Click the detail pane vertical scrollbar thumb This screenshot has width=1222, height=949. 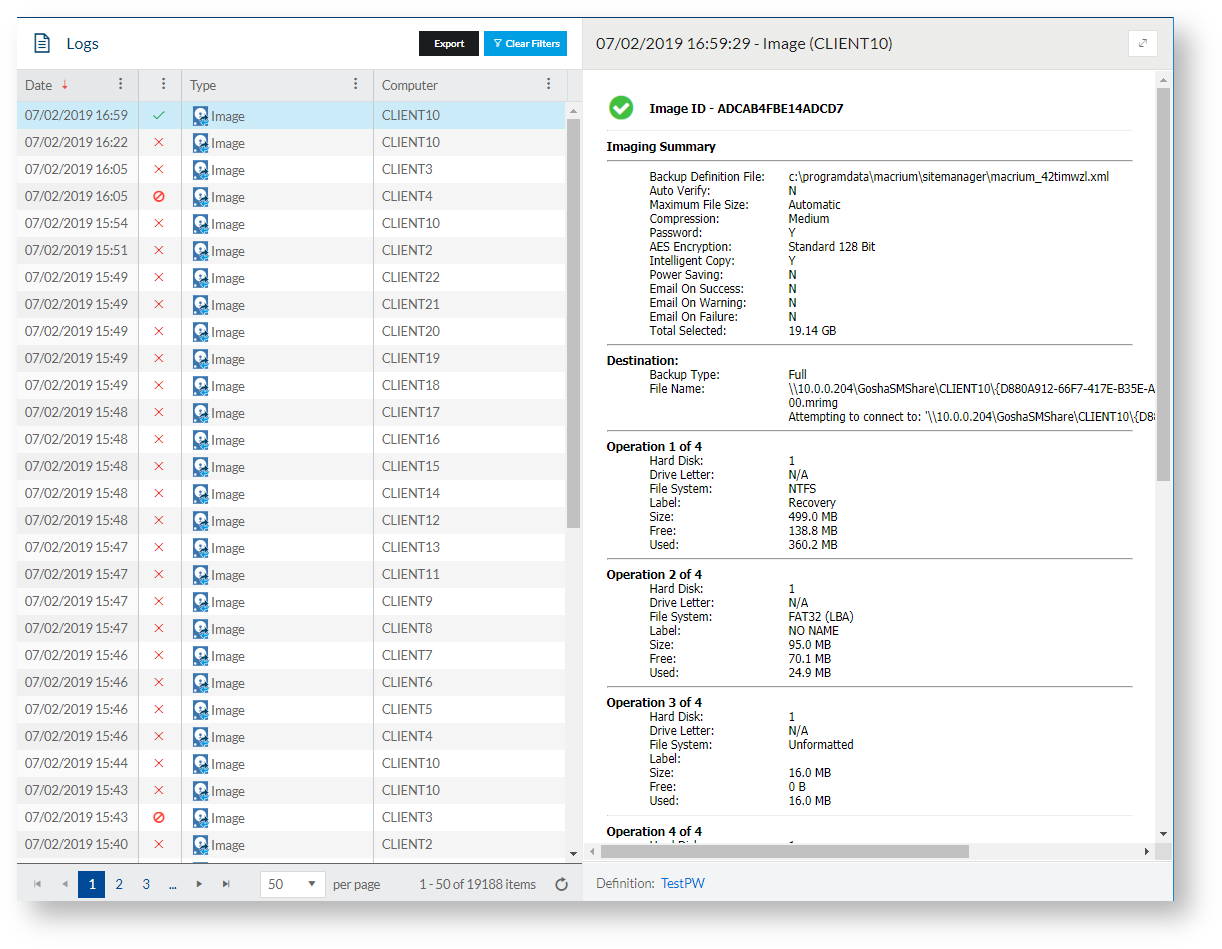tap(1163, 284)
